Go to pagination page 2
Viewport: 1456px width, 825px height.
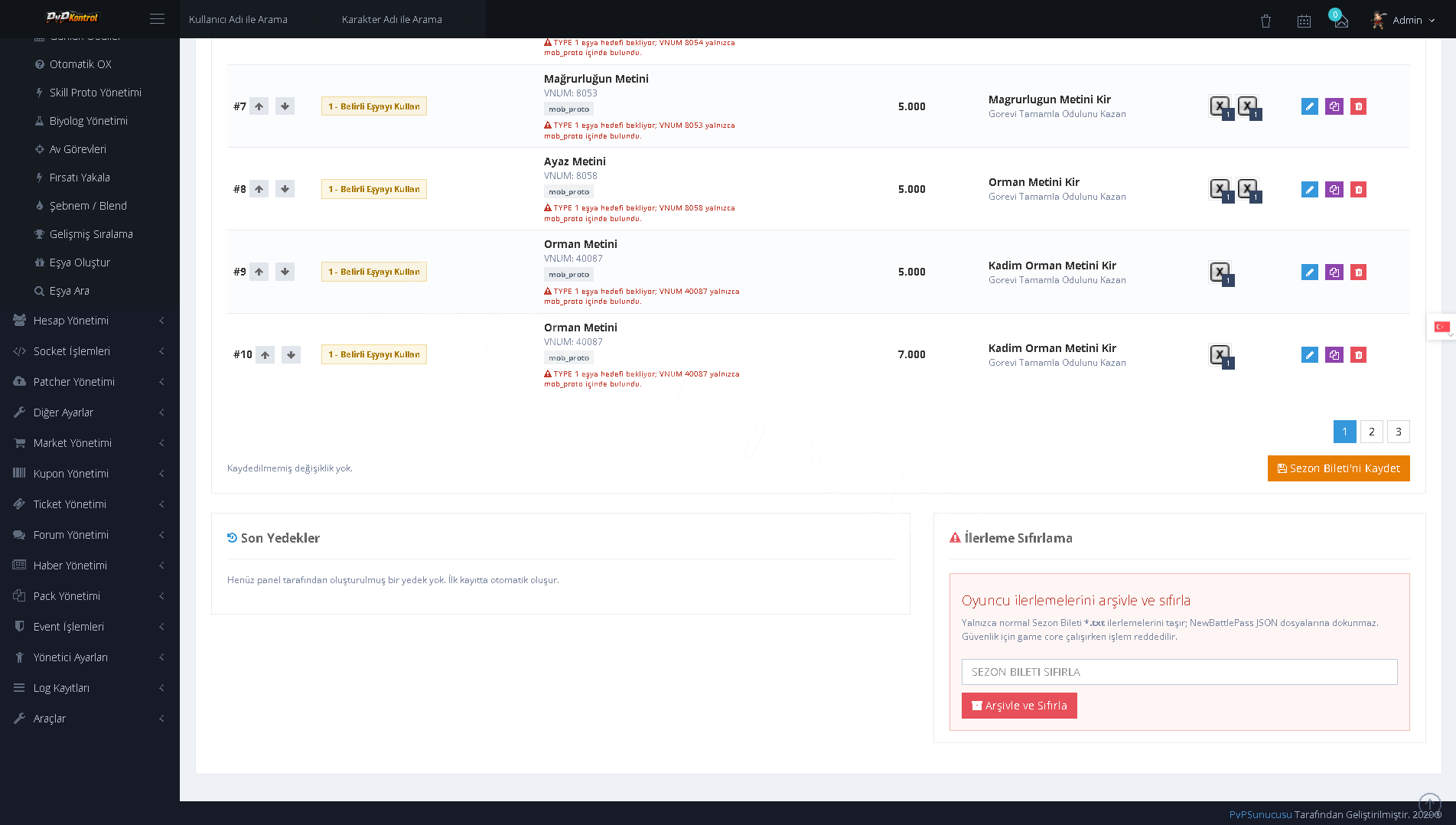coord(1371,432)
